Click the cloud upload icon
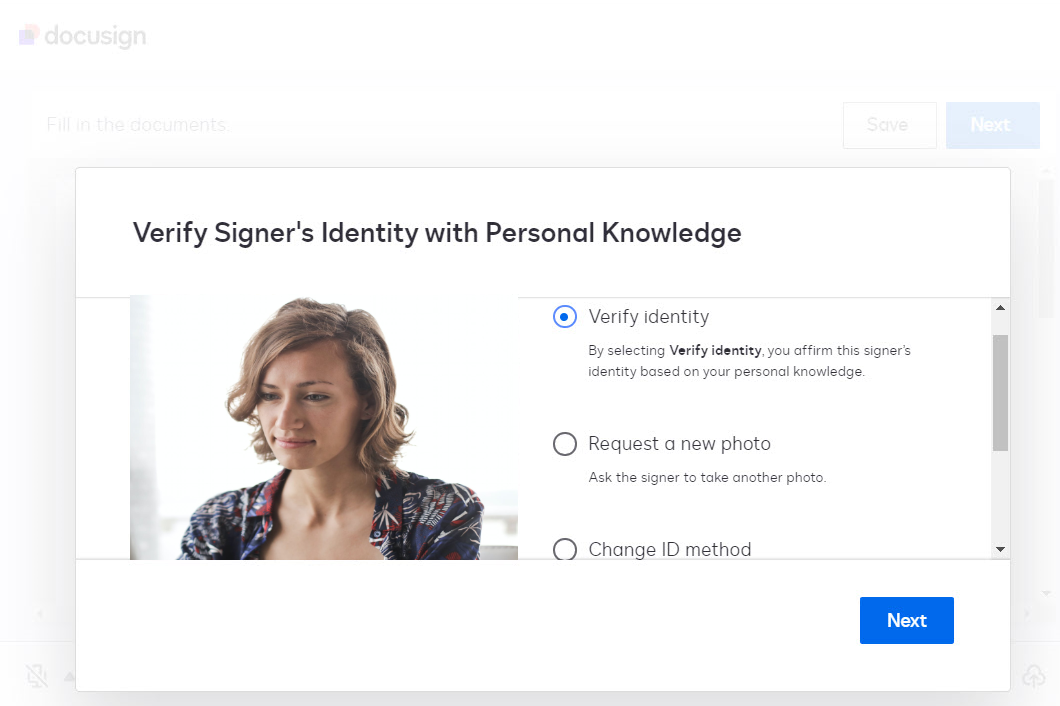Image resolution: width=1060 pixels, height=706 pixels. pyautogui.click(x=1033, y=677)
